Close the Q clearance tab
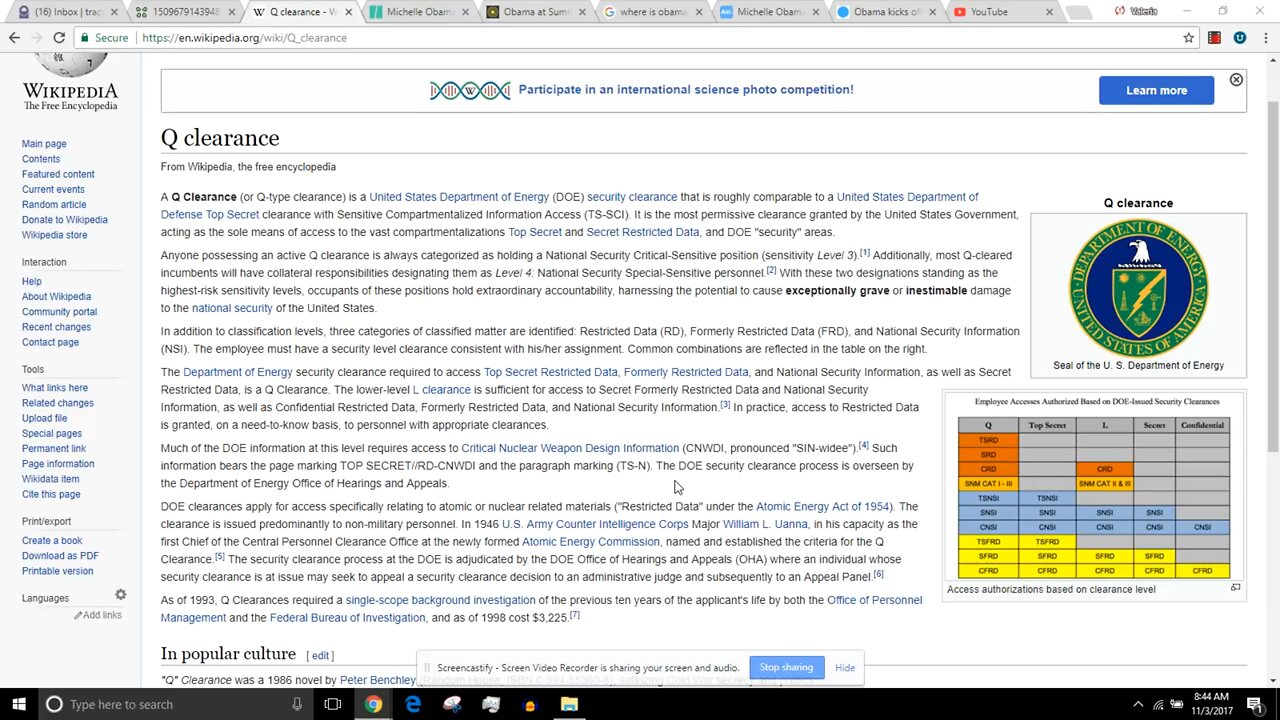Screen dimensions: 1280x720 click(347, 12)
